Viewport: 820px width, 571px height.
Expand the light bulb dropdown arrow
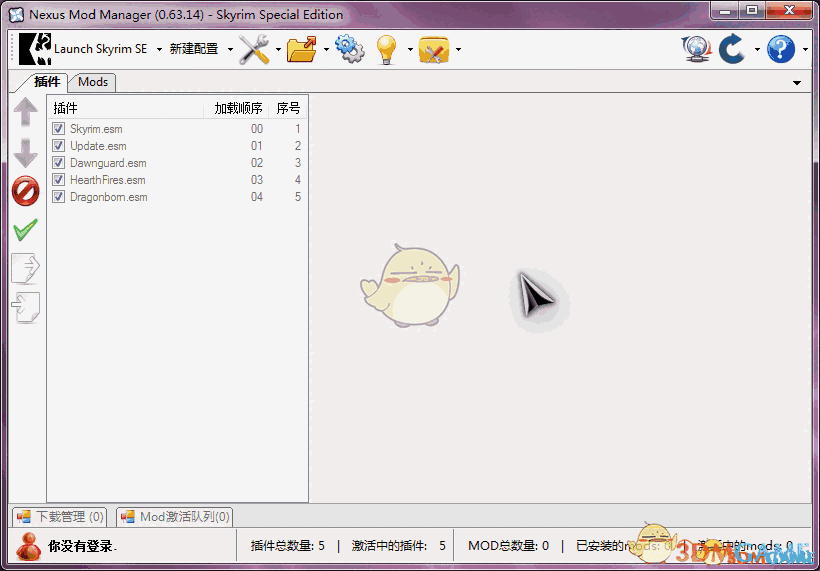pyautogui.click(x=410, y=50)
